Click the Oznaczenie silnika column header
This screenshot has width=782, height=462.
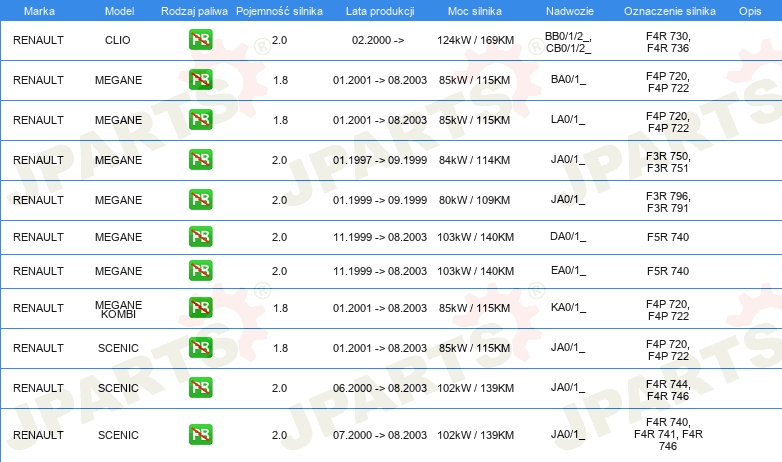670,11
